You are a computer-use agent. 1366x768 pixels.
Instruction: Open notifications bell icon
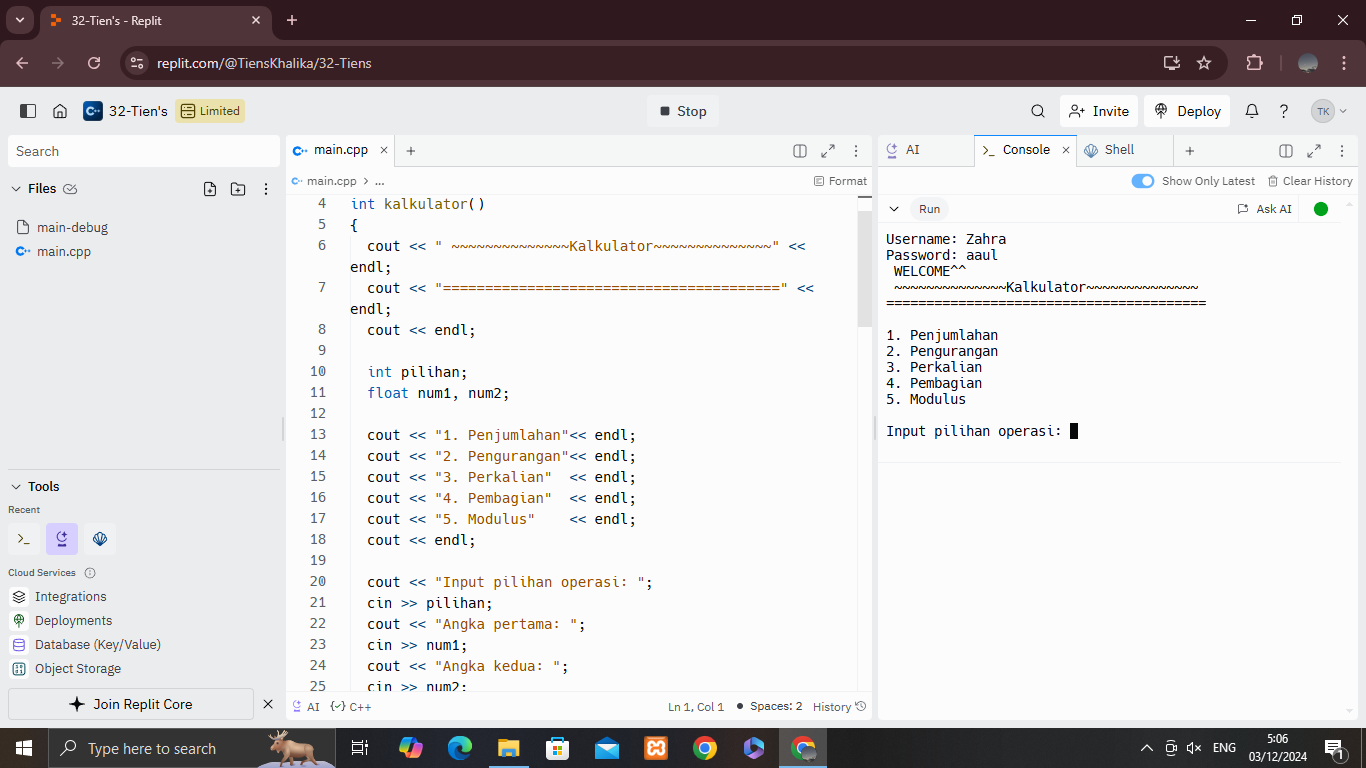tap(1251, 111)
